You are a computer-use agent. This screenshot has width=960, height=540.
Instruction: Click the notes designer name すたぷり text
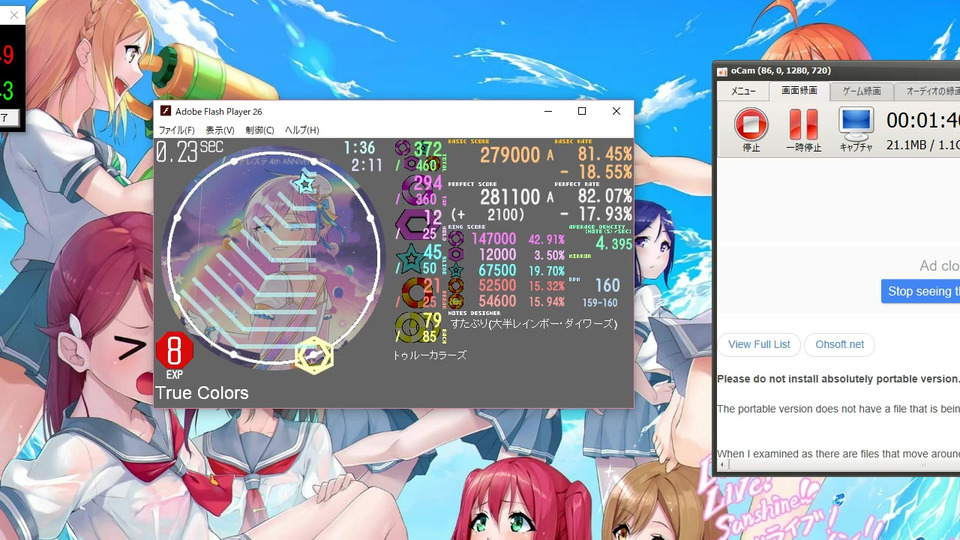[533, 324]
